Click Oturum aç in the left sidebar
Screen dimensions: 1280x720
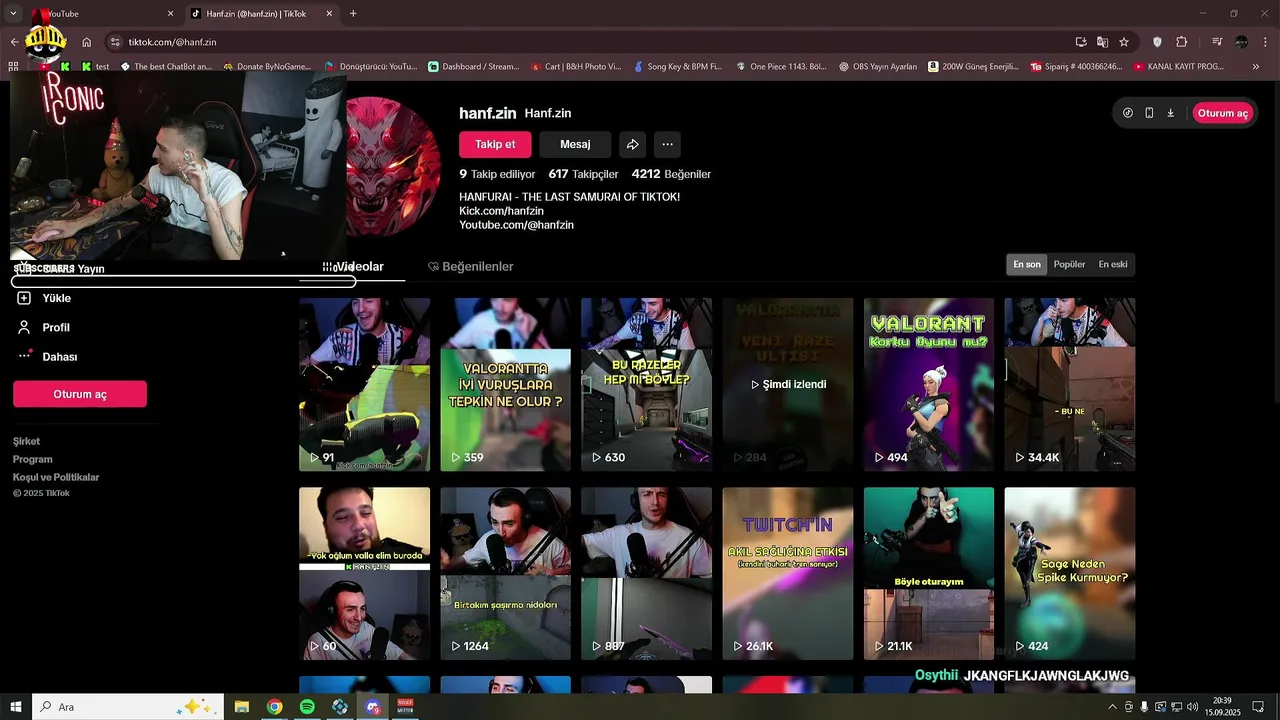pos(80,394)
